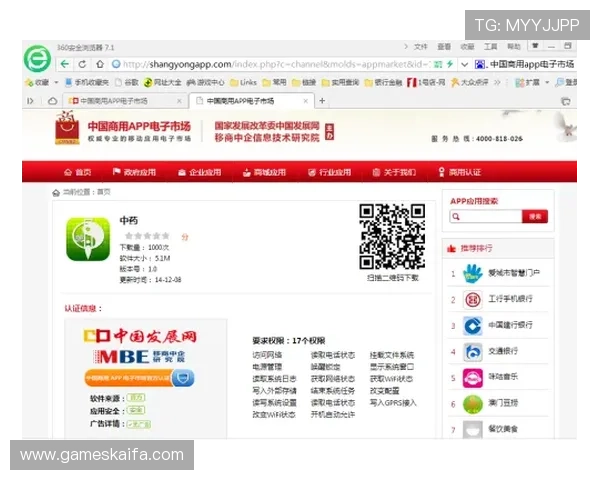Open the 文件 menu

(x=421, y=47)
